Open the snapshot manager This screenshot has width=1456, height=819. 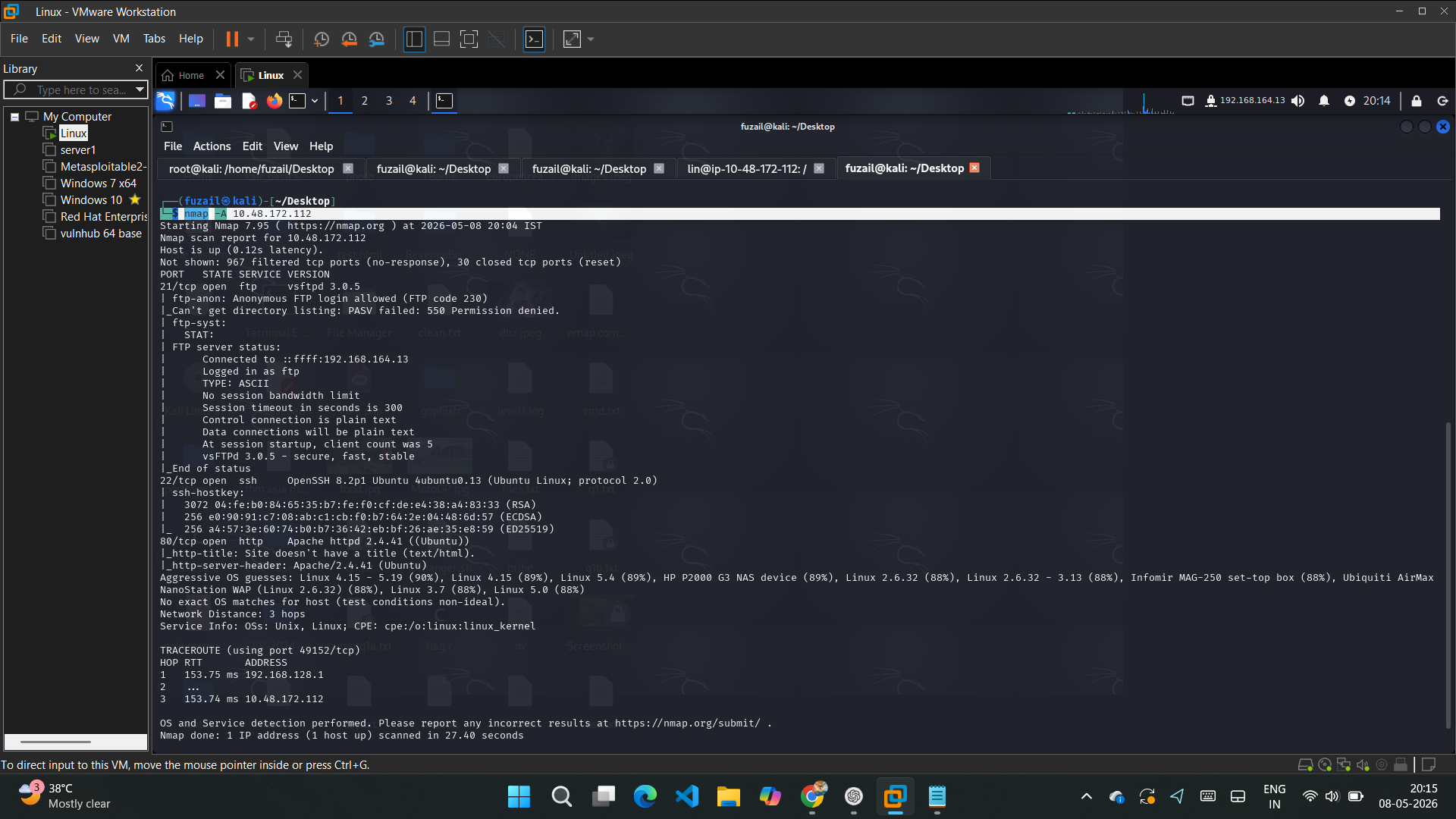point(377,39)
